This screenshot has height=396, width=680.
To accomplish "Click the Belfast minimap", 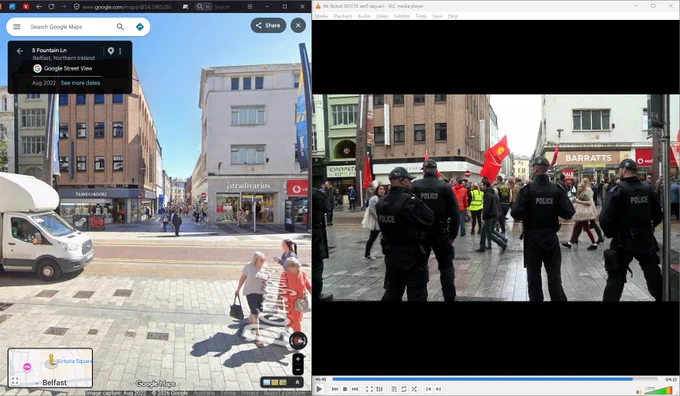I will [x=50, y=368].
